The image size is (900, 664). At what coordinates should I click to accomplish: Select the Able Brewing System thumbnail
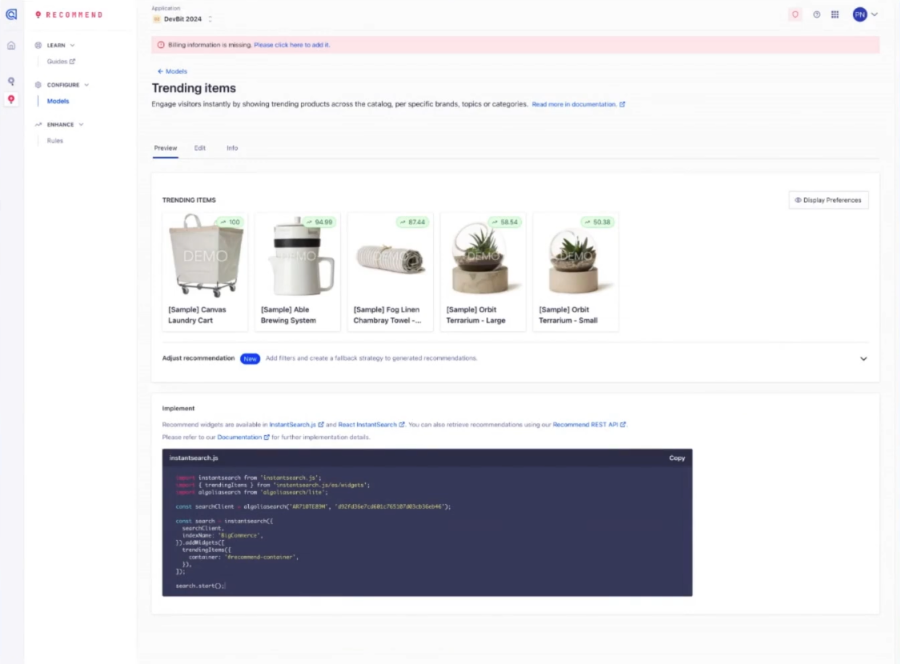(x=297, y=256)
